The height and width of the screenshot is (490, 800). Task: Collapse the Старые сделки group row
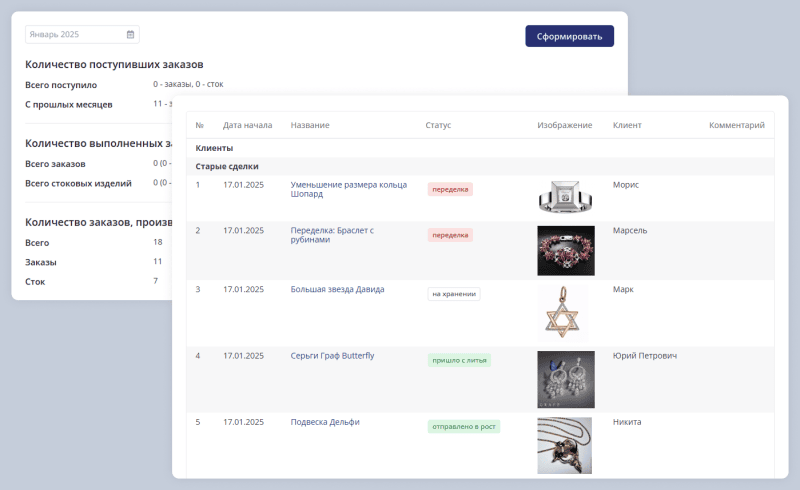click(227, 166)
